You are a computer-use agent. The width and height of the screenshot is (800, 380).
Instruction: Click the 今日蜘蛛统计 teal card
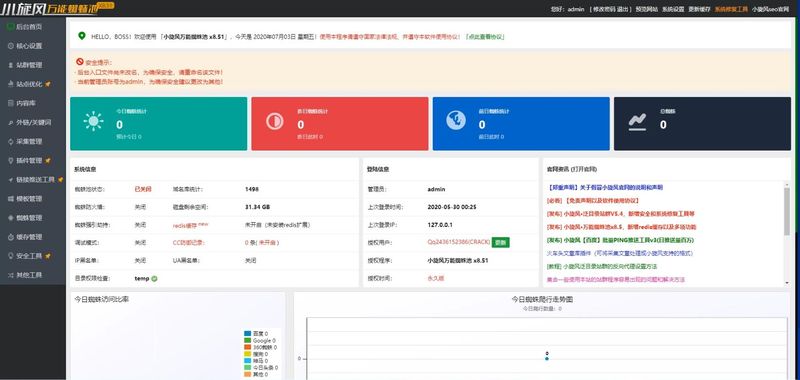tap(159, 124)
